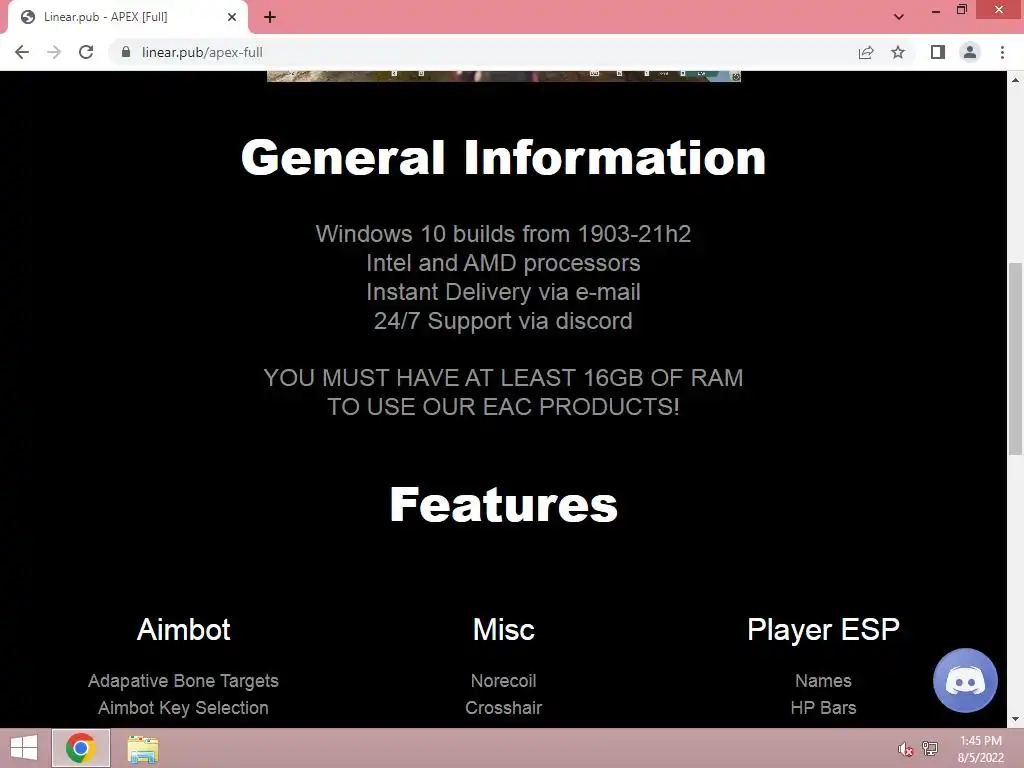Click 'Intel and AMD processors' line
The image size is (1024, 768).
[x=504, y=263]
